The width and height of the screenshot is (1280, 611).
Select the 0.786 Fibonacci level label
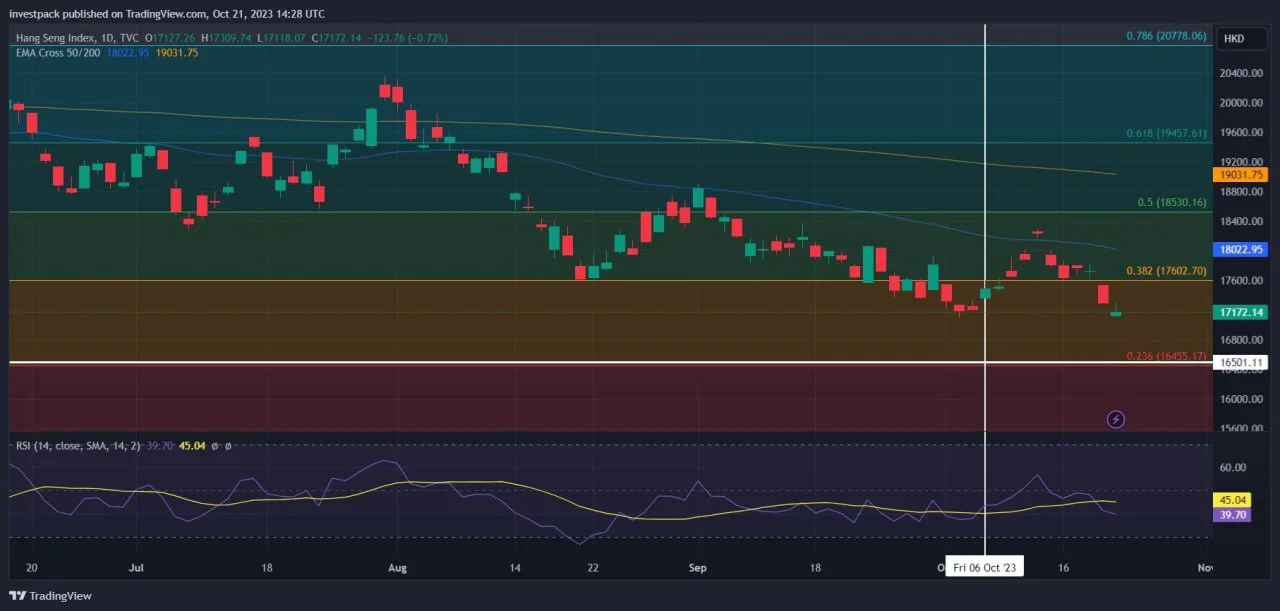point(1166,36)
